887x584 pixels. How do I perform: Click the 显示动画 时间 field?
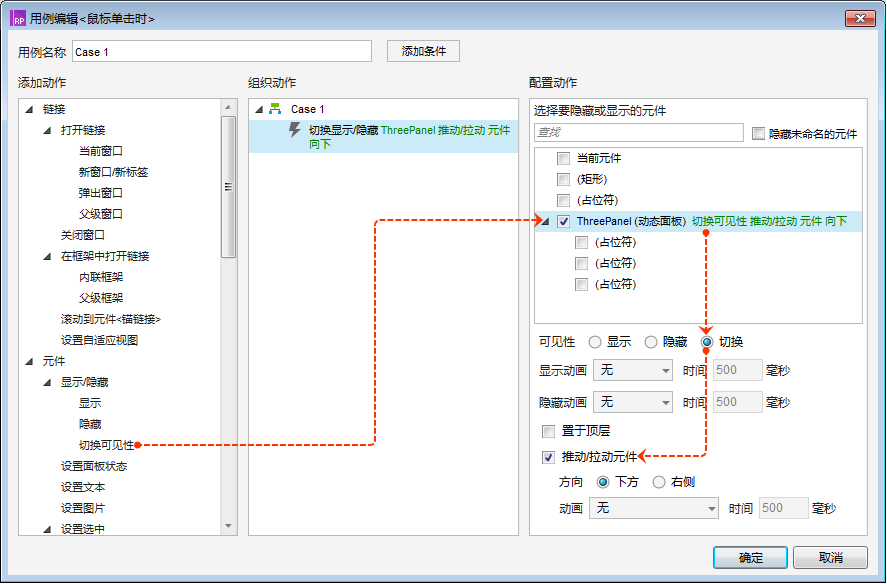point(738,371)
